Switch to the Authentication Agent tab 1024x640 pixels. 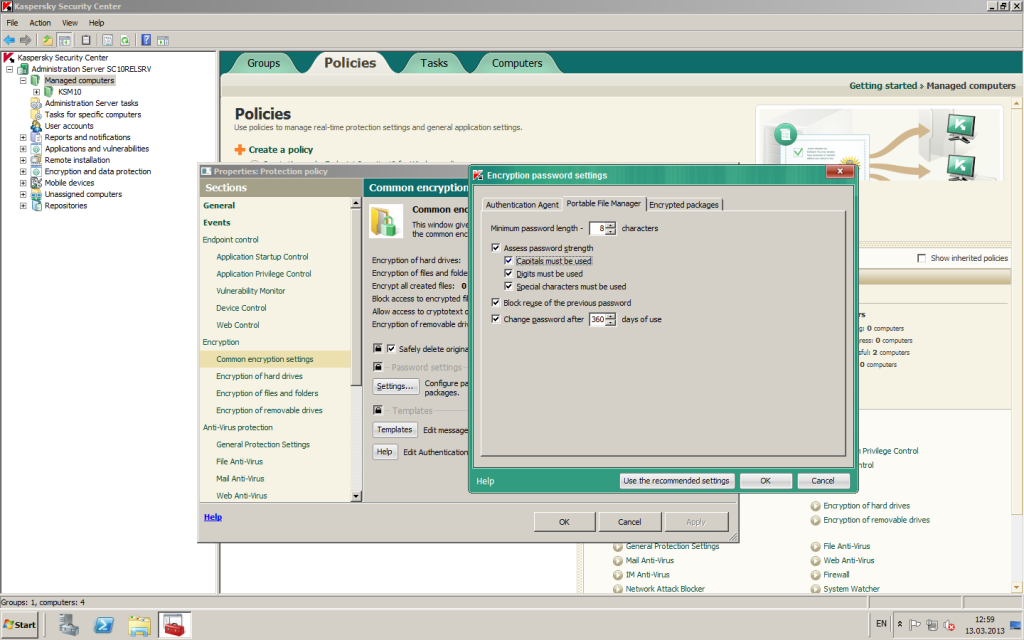(x=522, y=204)
